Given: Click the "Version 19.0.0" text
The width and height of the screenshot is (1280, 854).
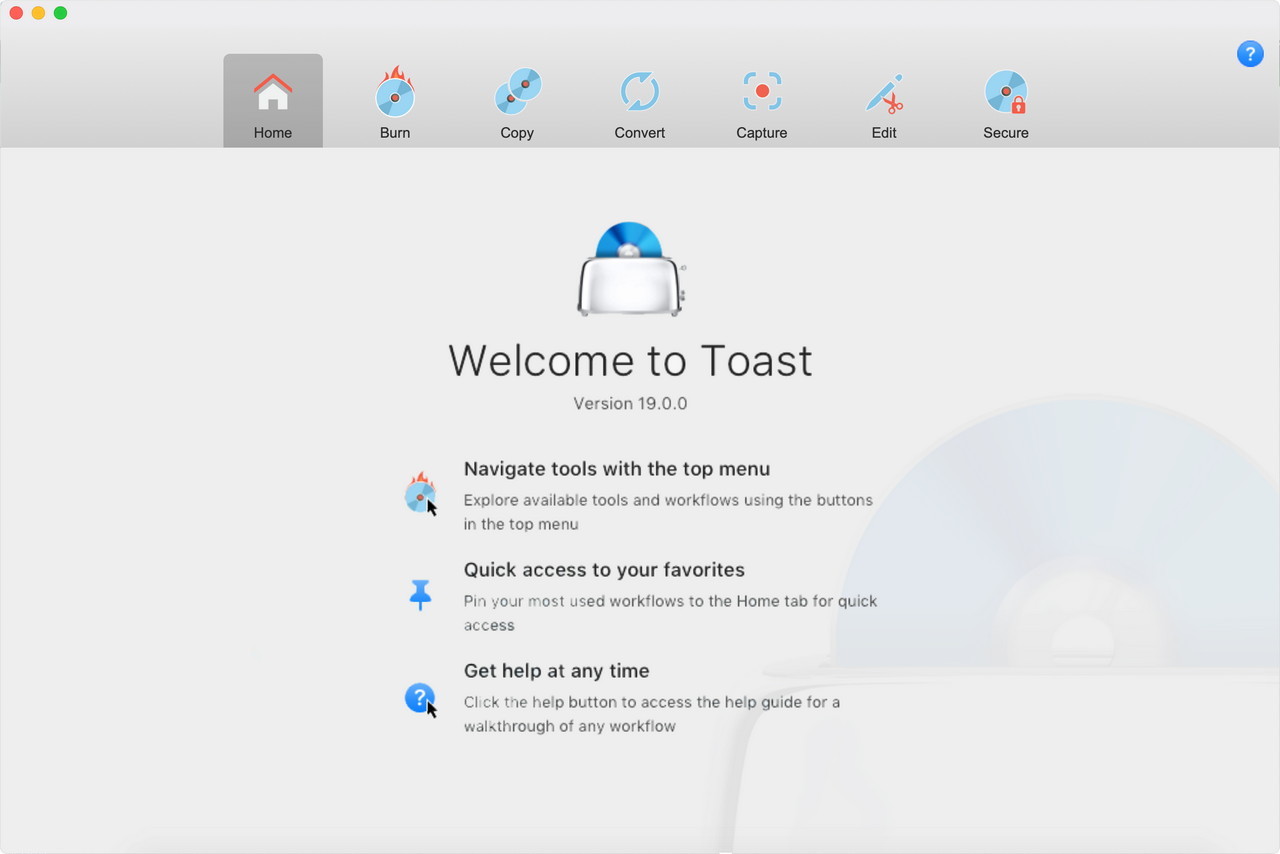Looking at the screenshot, I should click(630, 404).
